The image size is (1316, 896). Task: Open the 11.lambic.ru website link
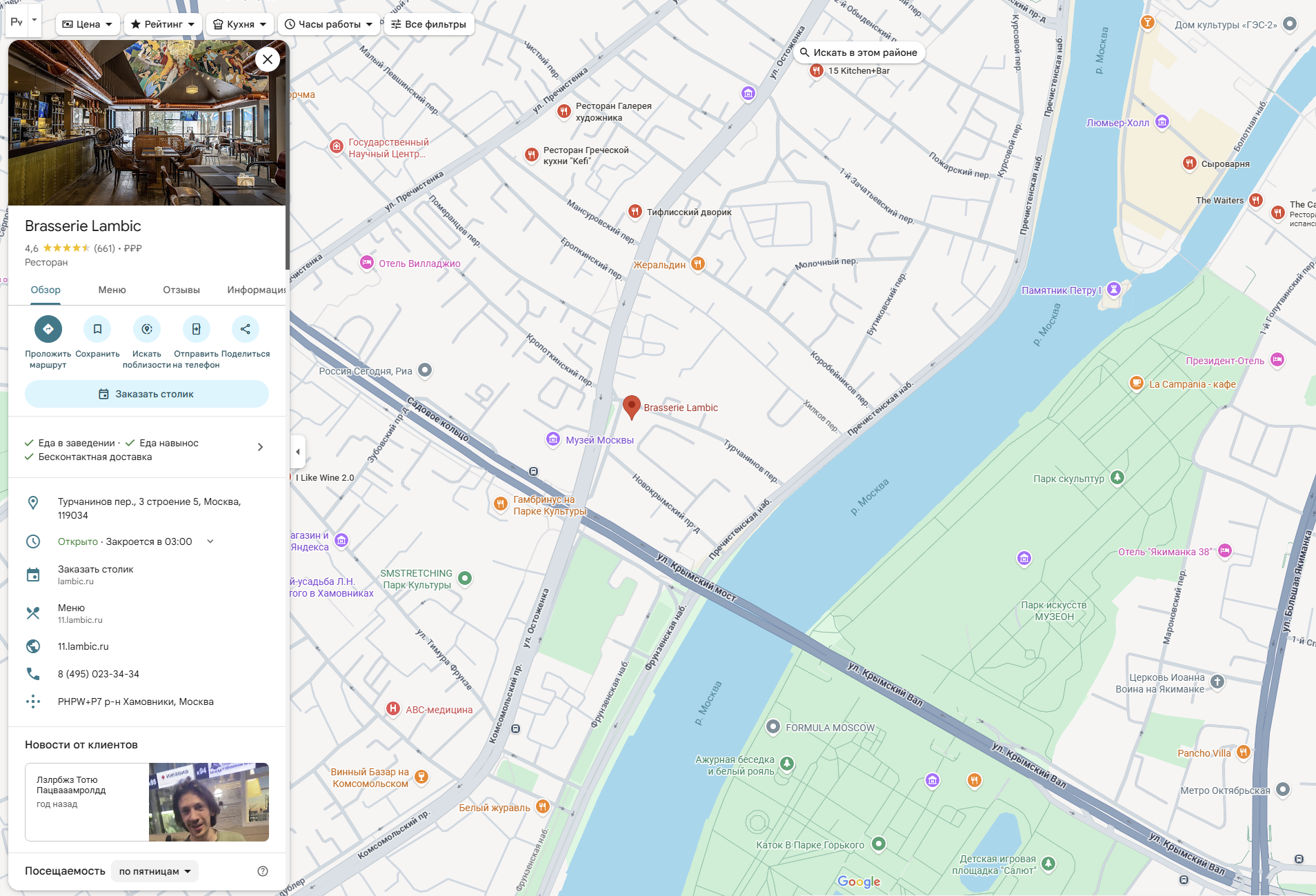coord(147,646)
